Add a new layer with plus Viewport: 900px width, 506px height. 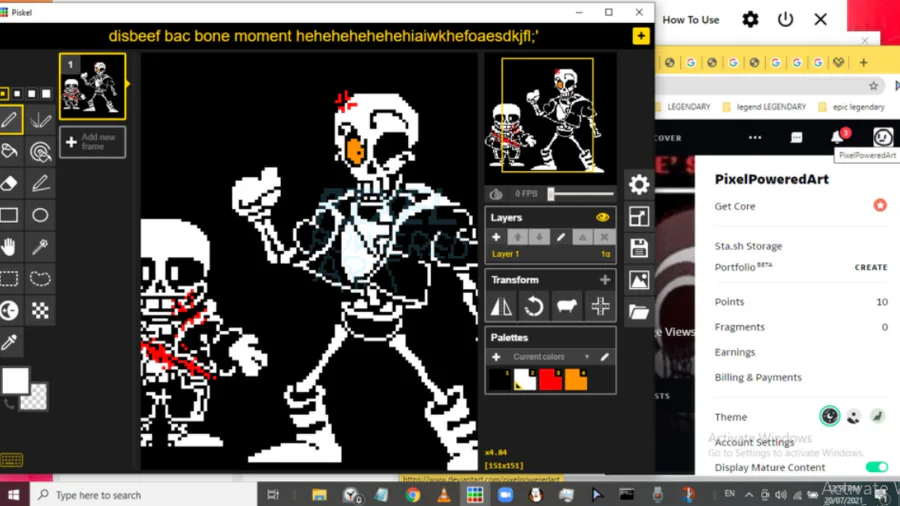coord(496,237)
